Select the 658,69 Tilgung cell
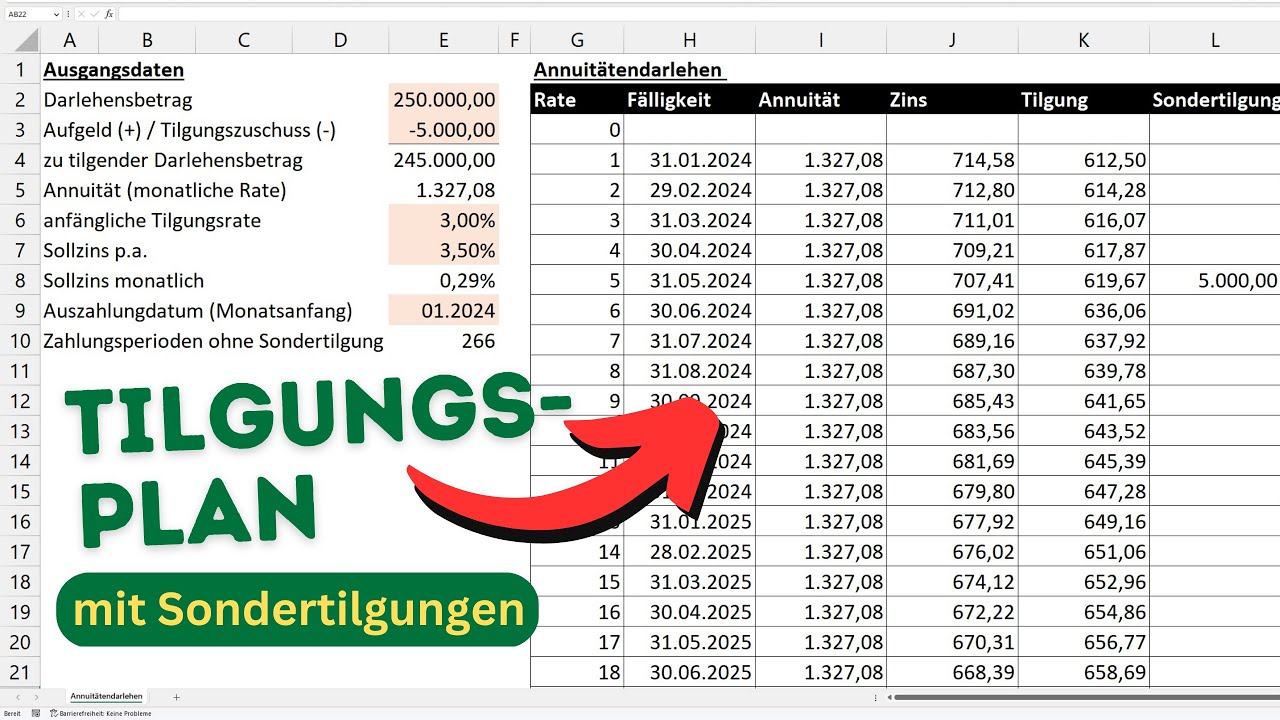 tap(1084, 672)
